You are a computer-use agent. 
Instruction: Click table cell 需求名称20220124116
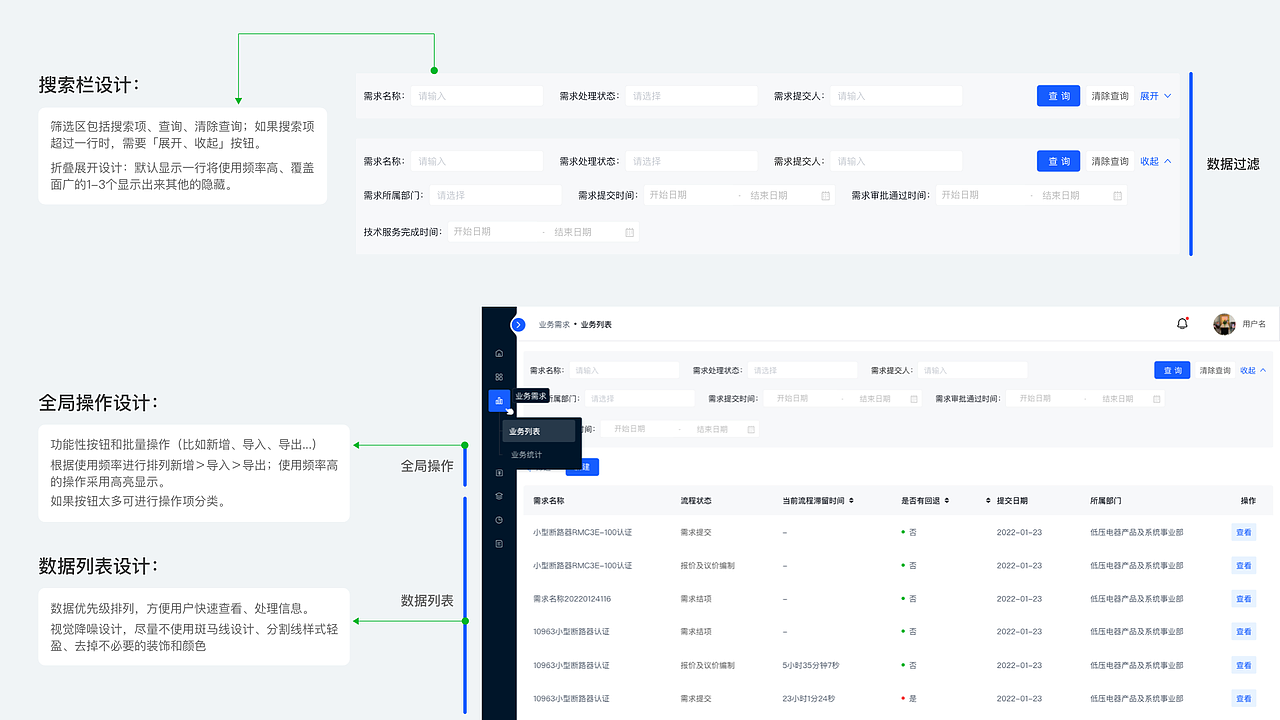pyautogui.click(x=572, y=599)
